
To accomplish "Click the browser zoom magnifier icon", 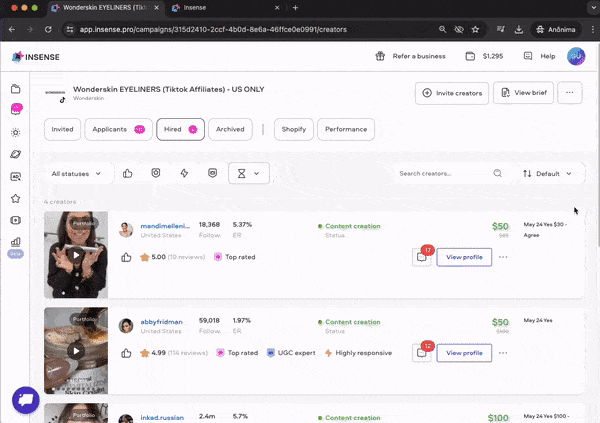I will [442, 29].
